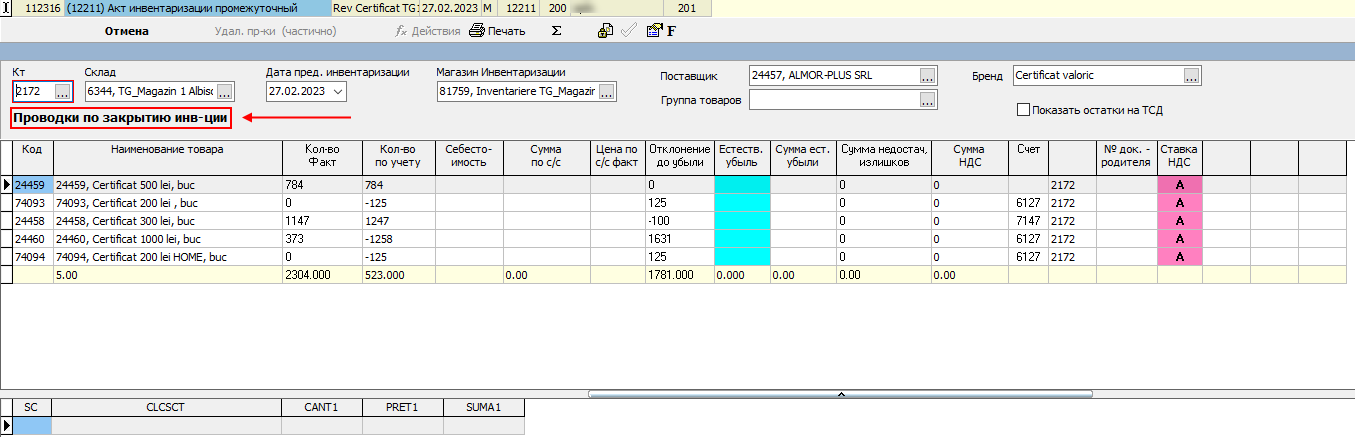Click the splitter collapse arrow bar
The image size is (1355, 437).
click(838, 395)
